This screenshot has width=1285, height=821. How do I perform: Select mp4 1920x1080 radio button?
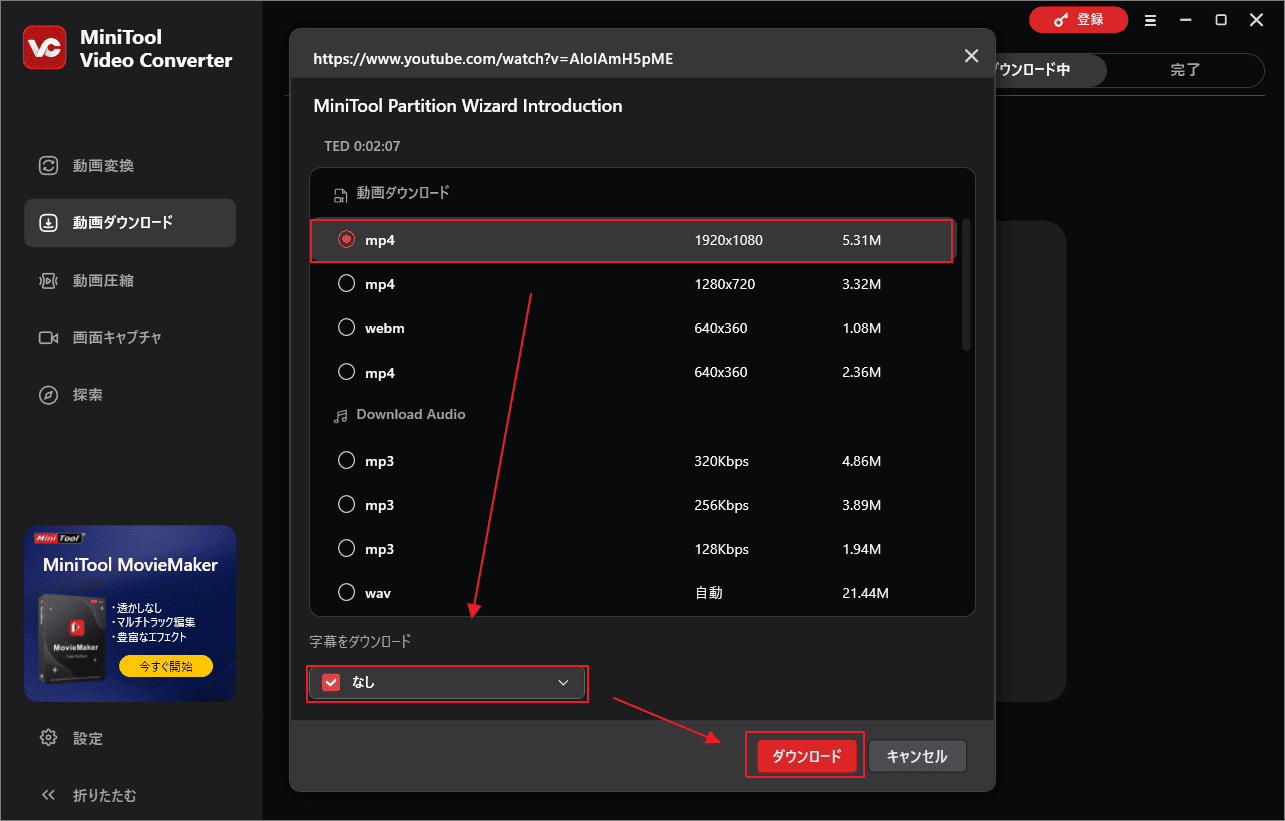(347, 240)
